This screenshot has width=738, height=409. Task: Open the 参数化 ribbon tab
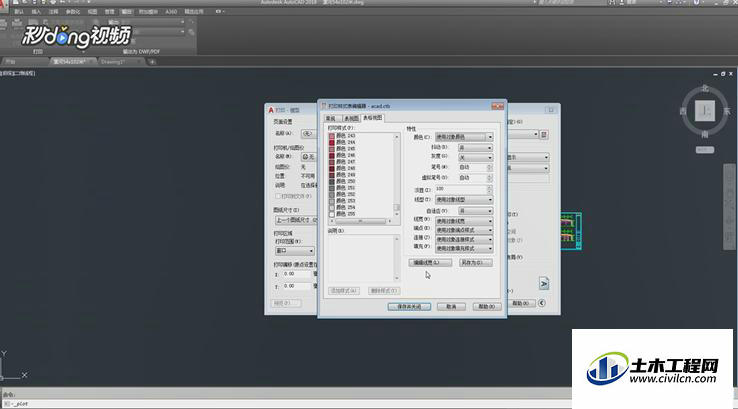73,11
